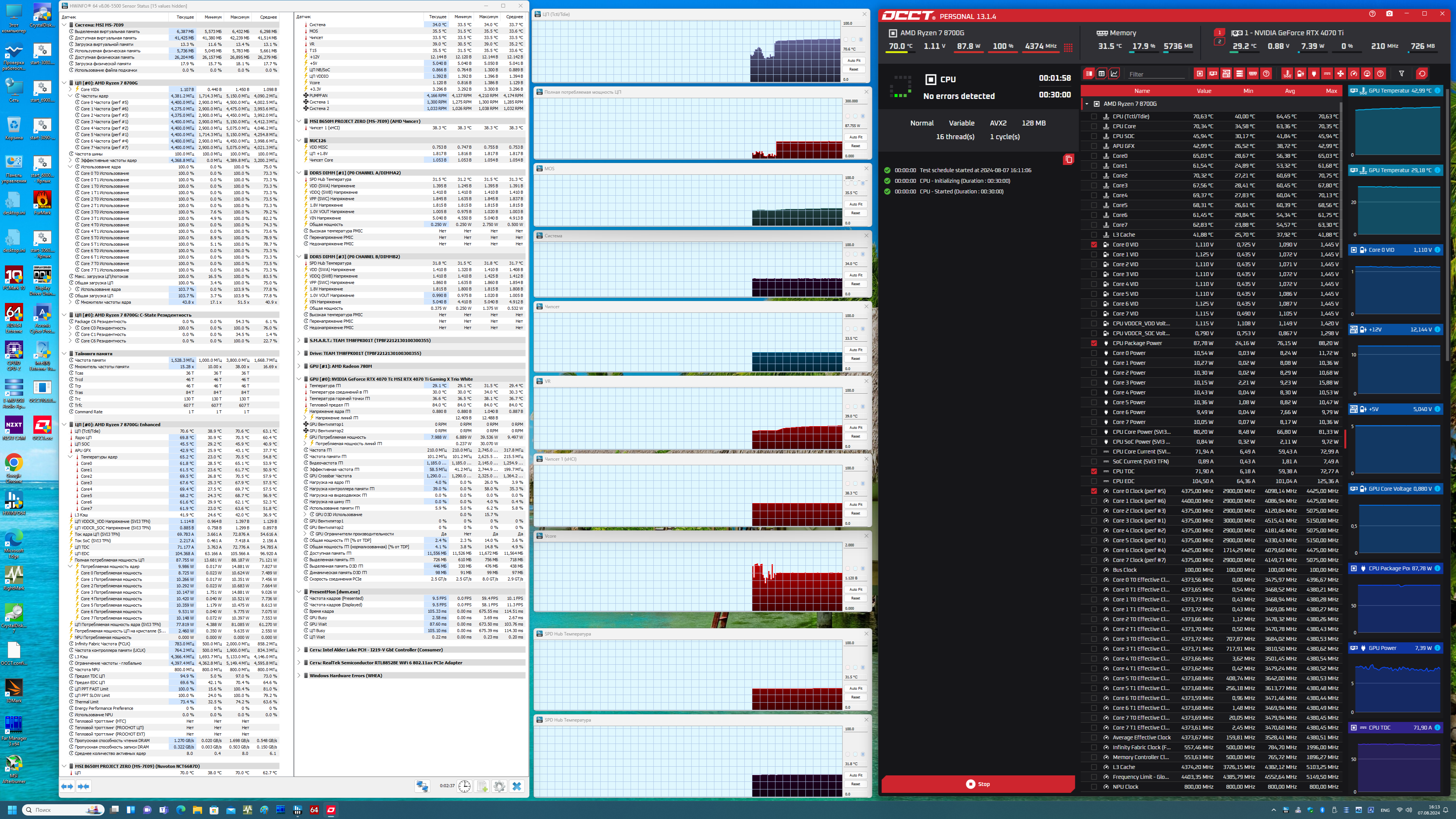Click HWiNFO start logging file icon

click(x=482, y=786)
